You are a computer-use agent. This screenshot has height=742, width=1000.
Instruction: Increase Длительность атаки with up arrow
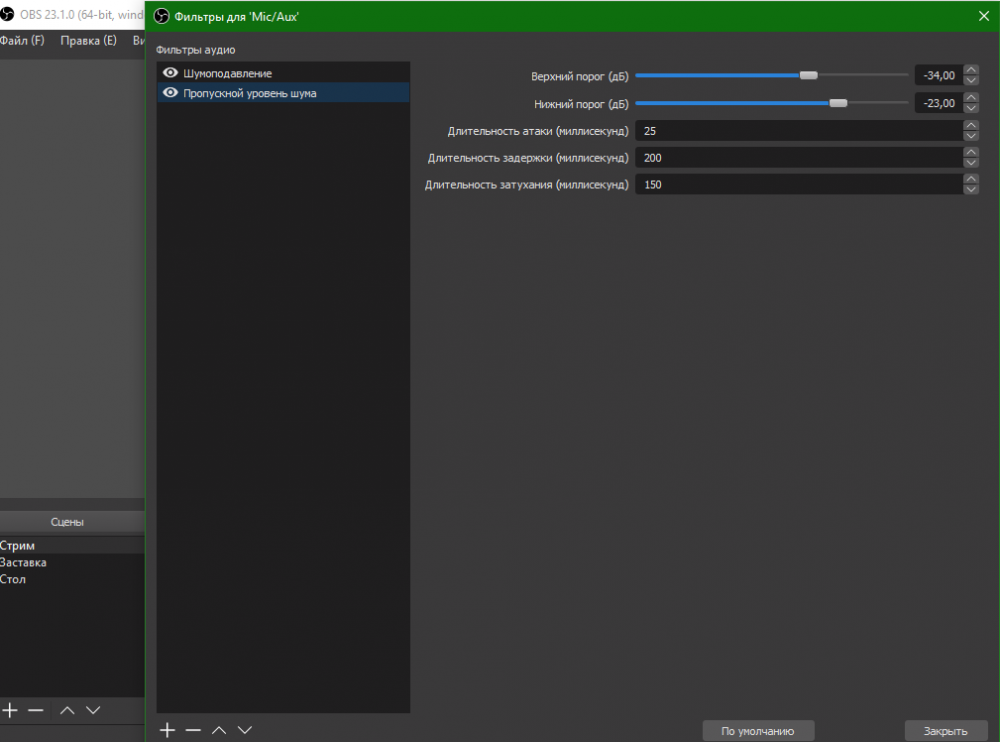pos(971,126)
